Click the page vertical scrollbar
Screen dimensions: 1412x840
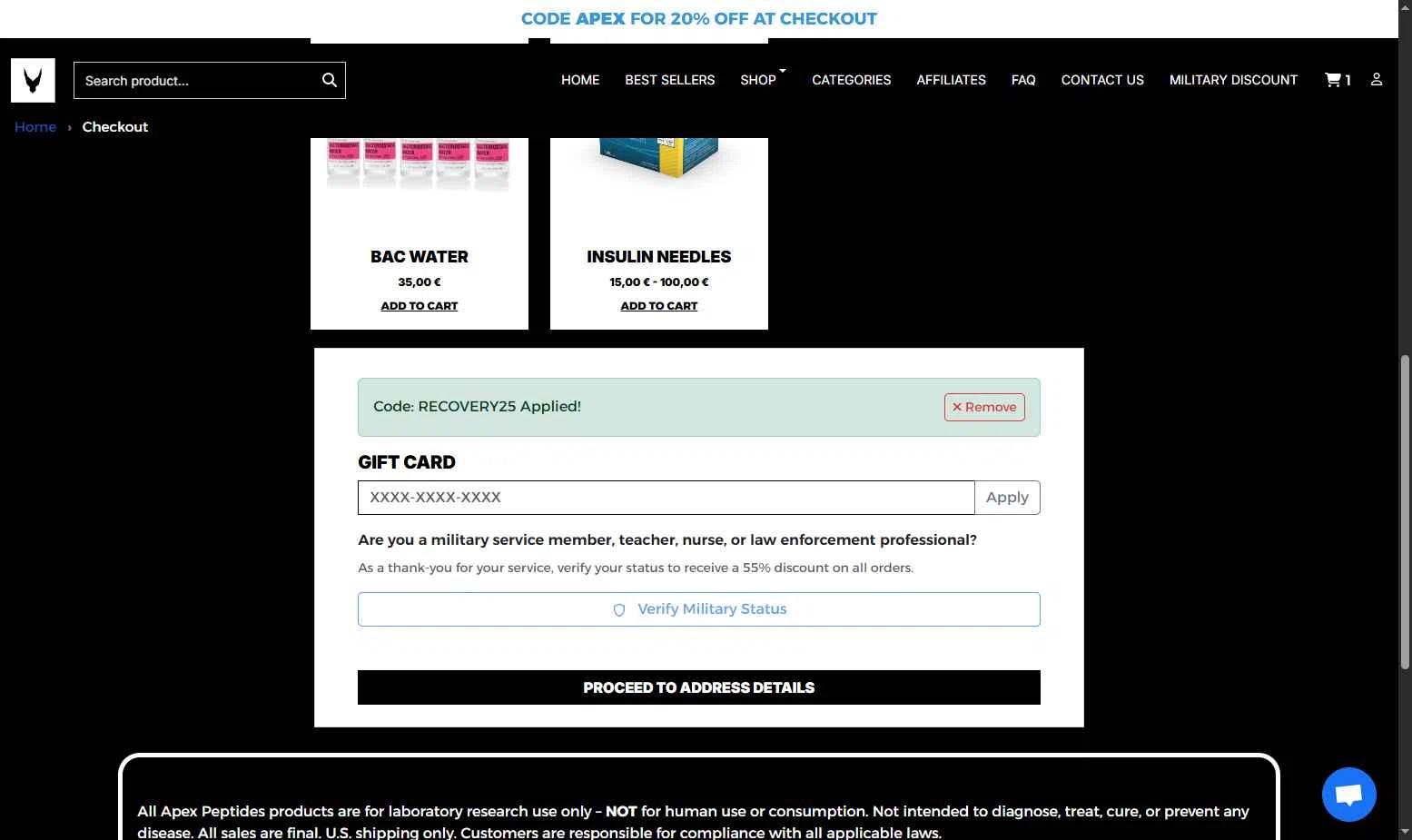click(x=1405, y=513)
